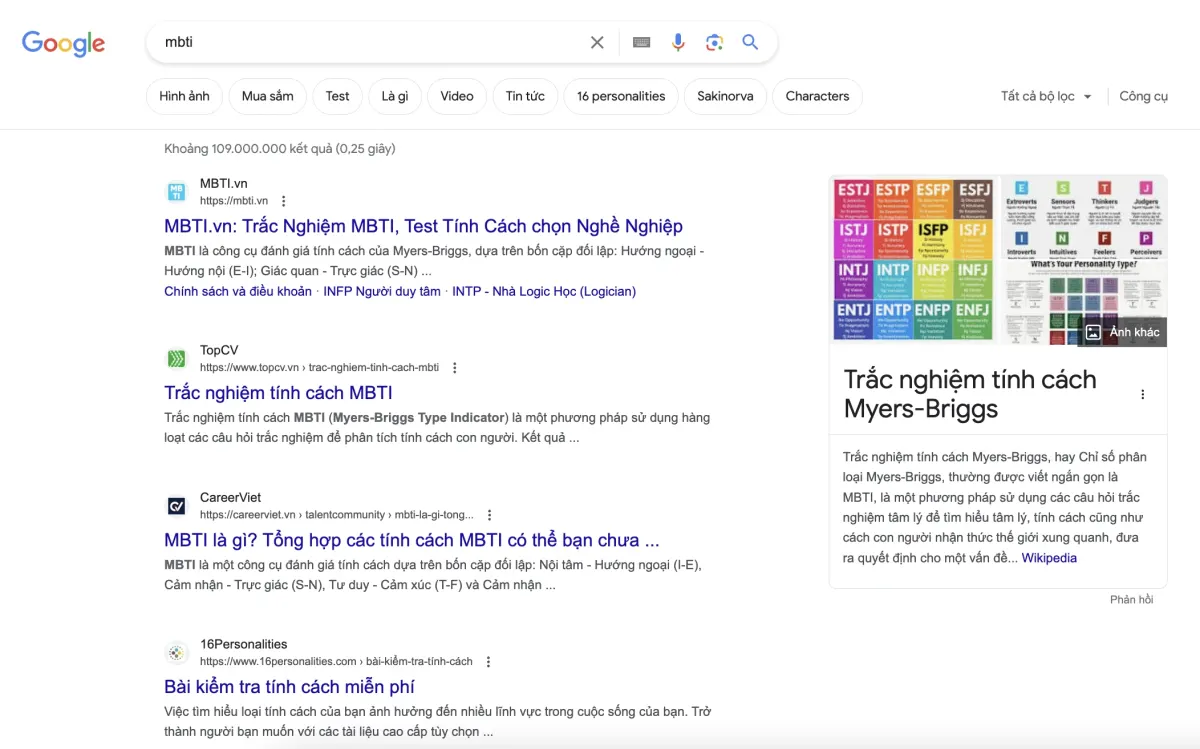Open the INFP Người duy tâm sitelink

pyautogui.click(x=382, y=291)
